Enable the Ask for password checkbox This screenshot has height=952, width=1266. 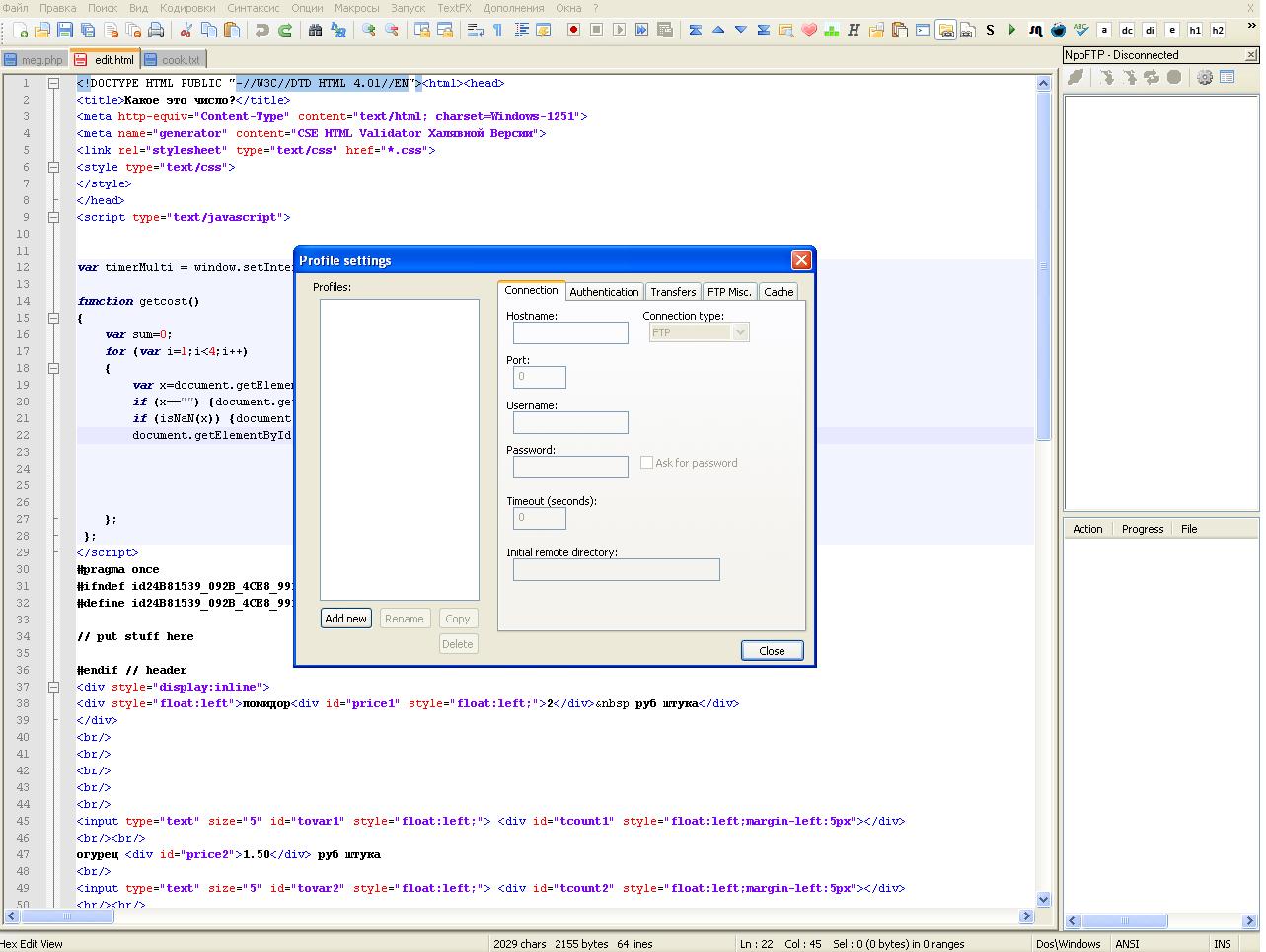(647, 463)
